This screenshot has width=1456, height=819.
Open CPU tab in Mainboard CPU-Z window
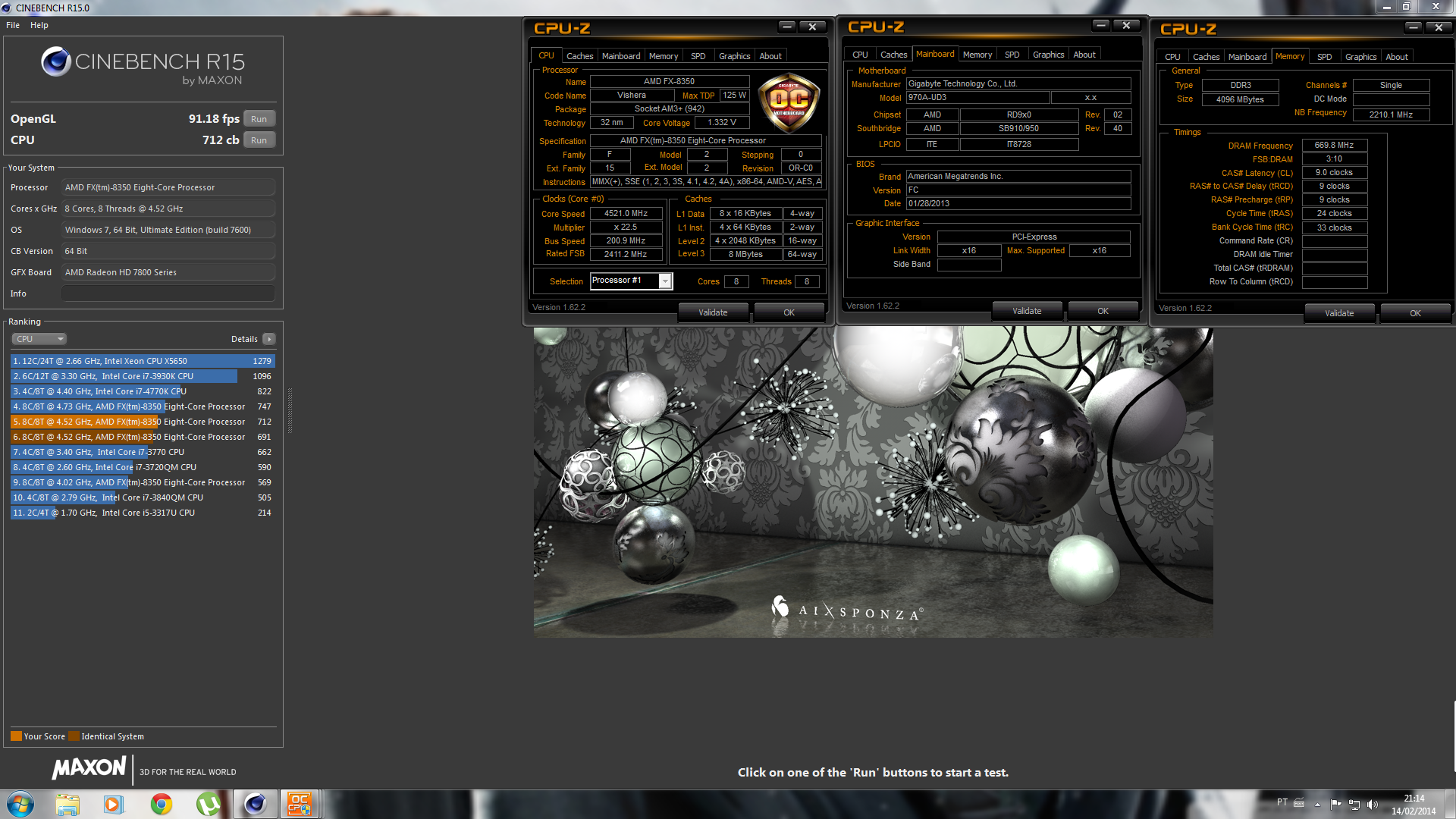click(x=860, y=55)
